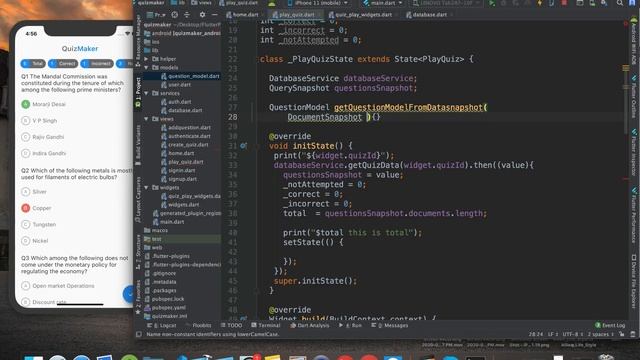The height and width of the screenshot is (360, 640).
Task: Click the 28:24 cursor position indicator
Action: click(536, 334)
